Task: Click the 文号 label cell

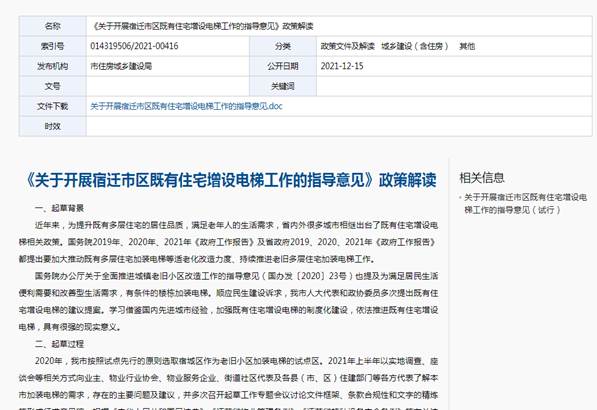Action: (x=53, y=86)
